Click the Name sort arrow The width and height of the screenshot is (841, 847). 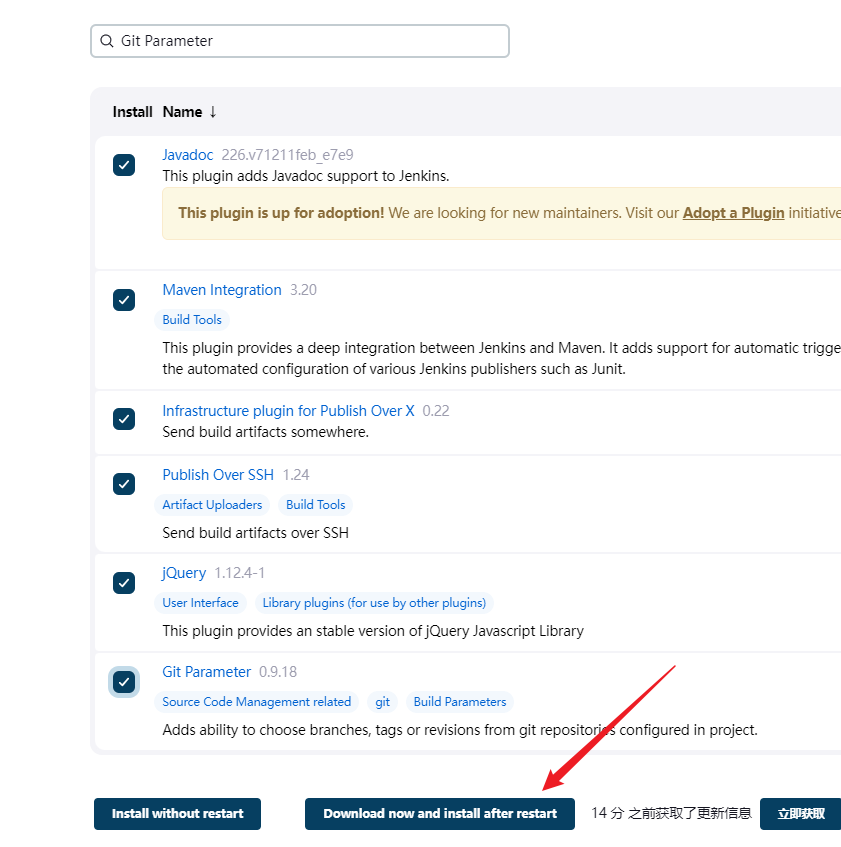pos(213,112)
